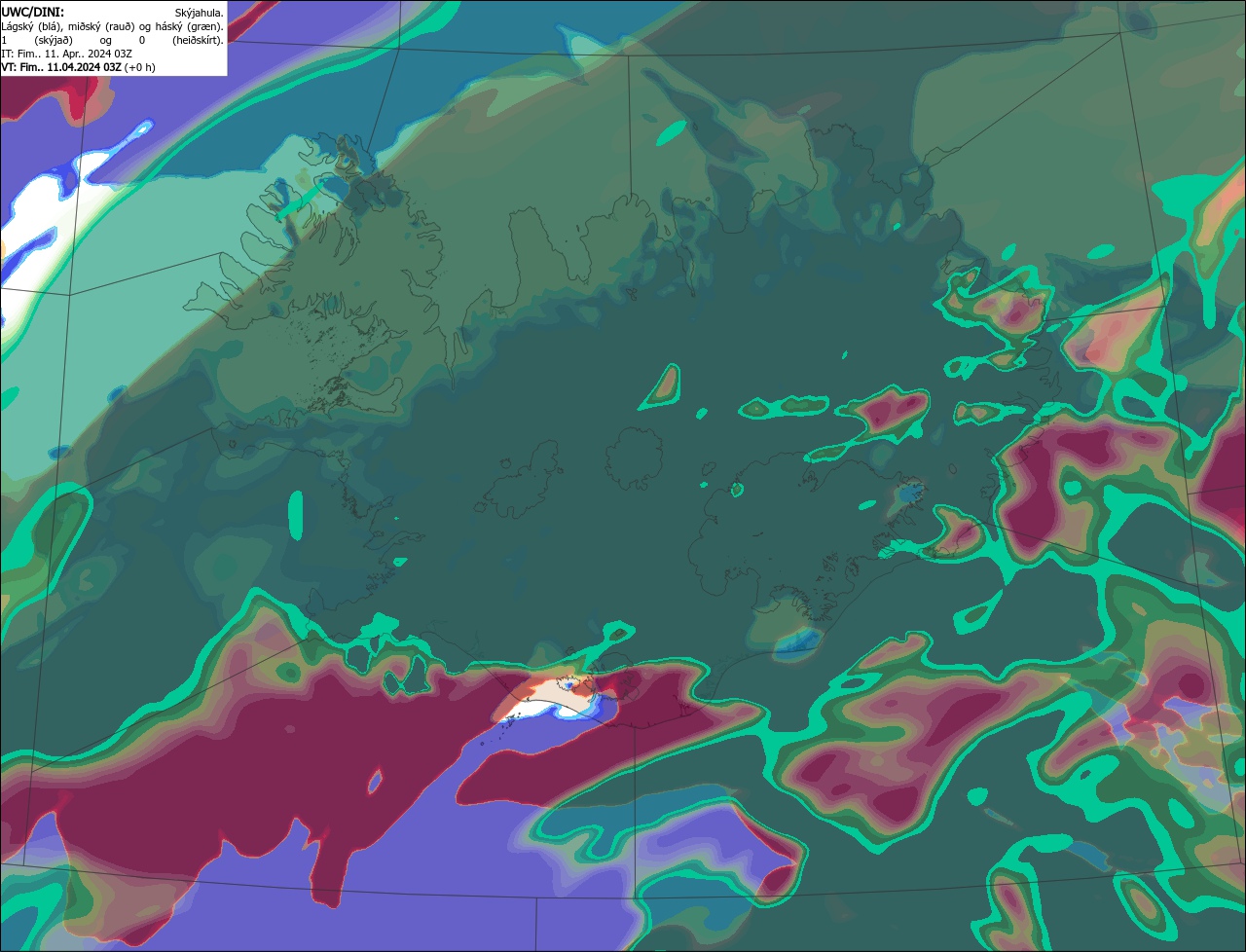Click the '(+0 h)' forecast offset text
The width and height of the screenshot is (1246, 952).
139,67
